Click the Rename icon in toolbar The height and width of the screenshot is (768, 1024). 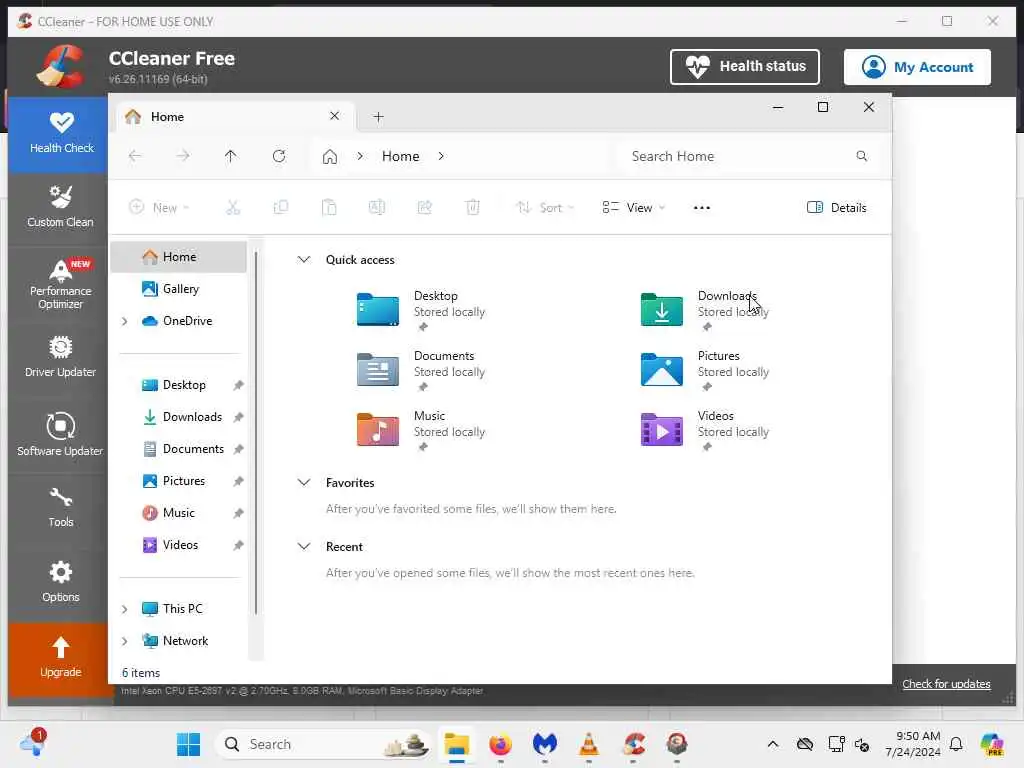(377, 208)
